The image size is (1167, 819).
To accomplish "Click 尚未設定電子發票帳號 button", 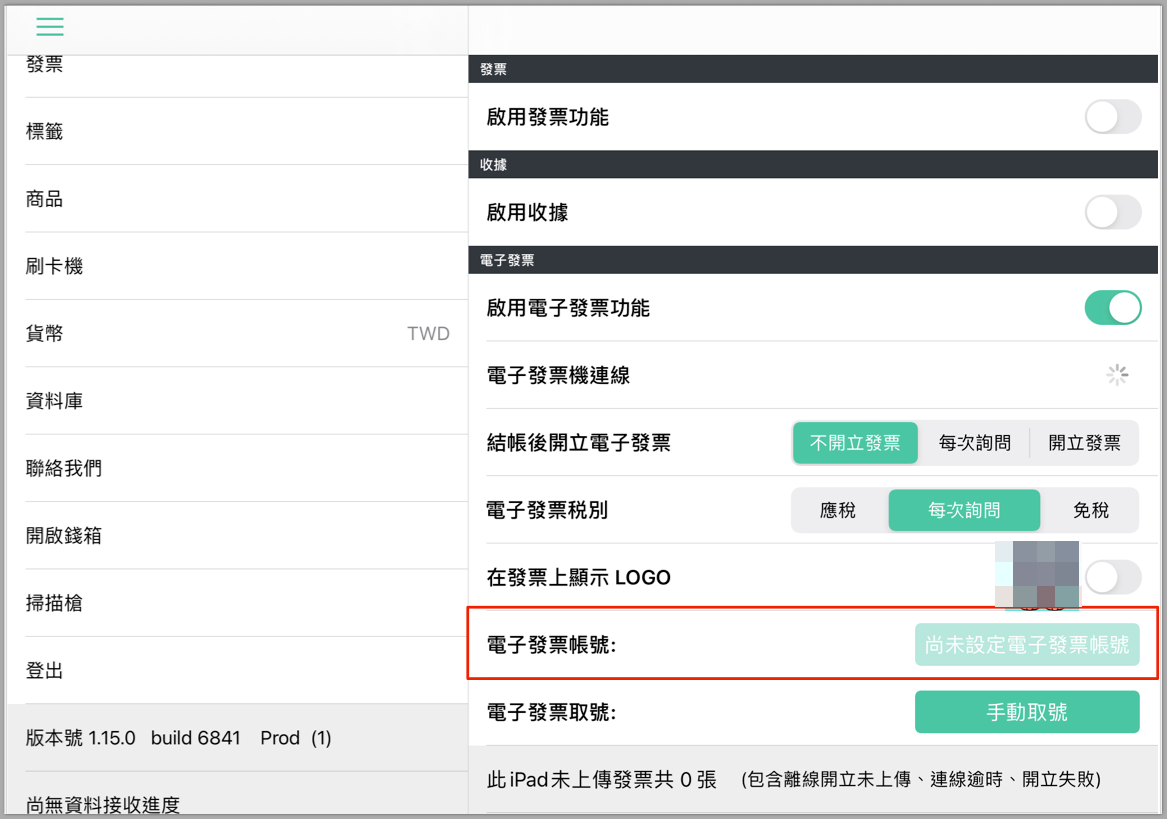I will pos(1027,645).
